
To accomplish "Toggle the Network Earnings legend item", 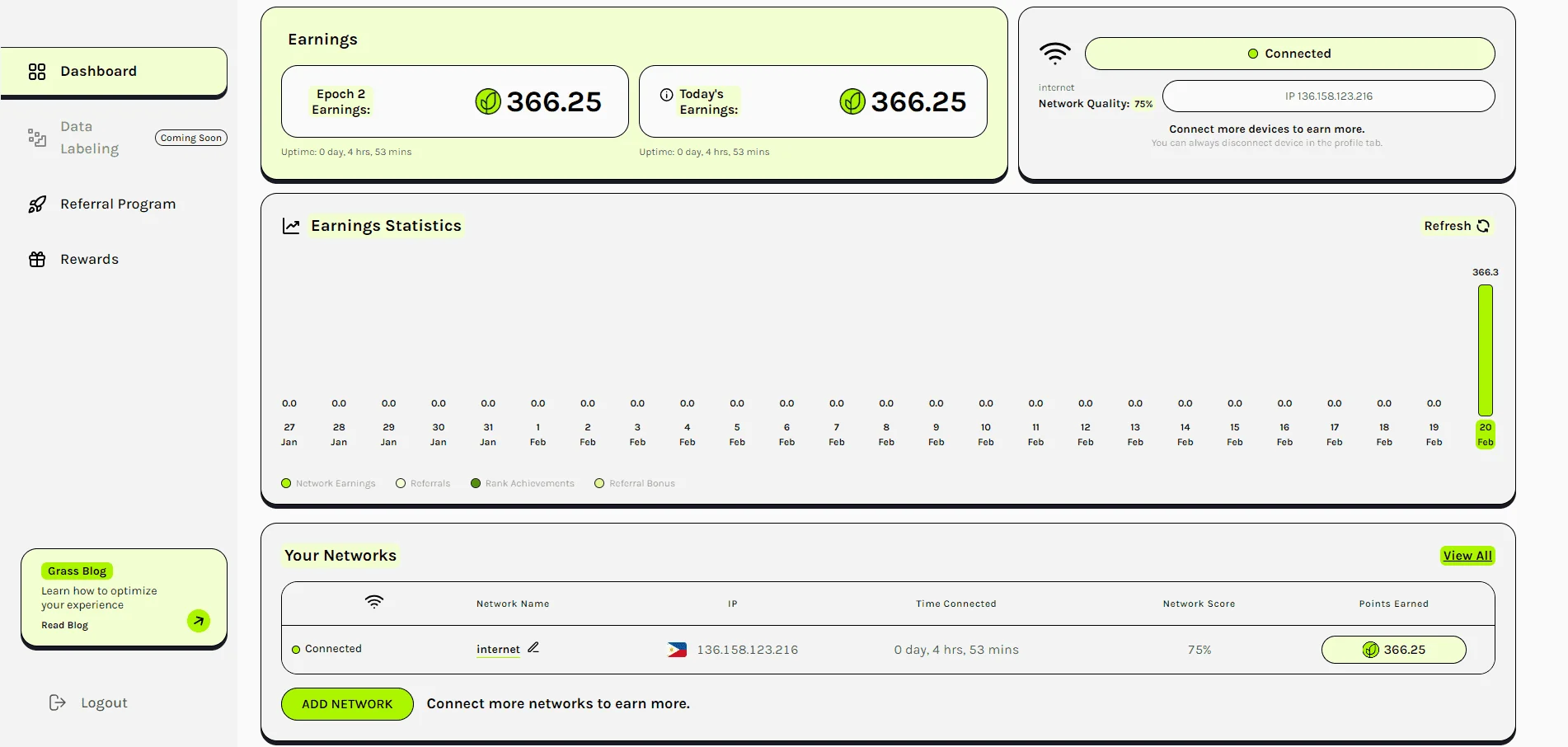I will point(328,483).
